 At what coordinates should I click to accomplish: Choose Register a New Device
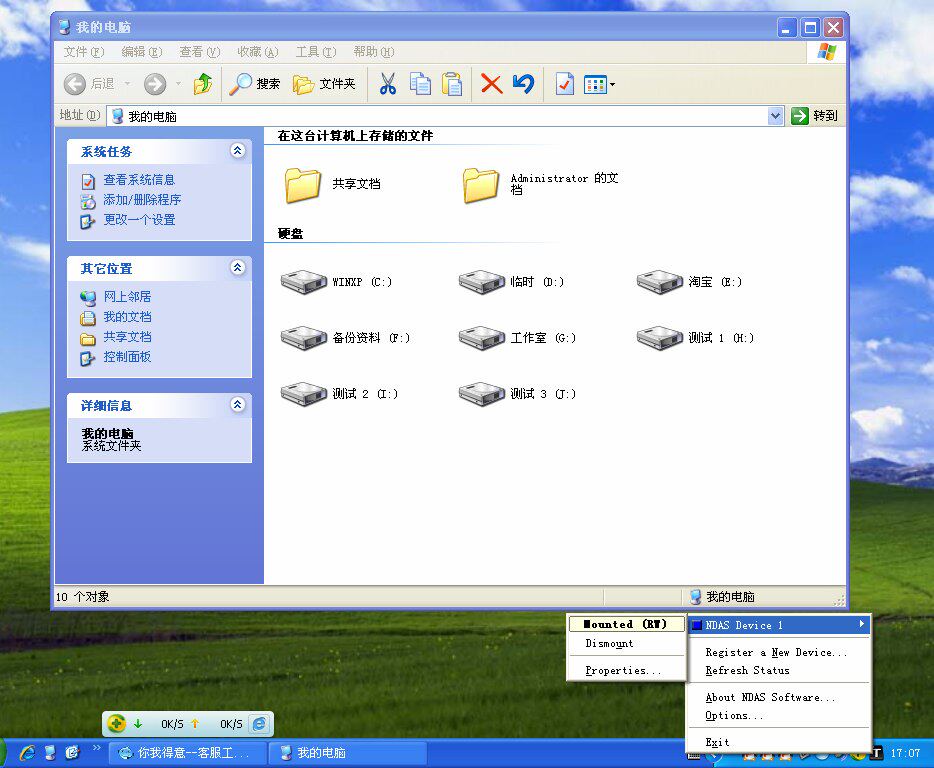click(x=779, y=652)
